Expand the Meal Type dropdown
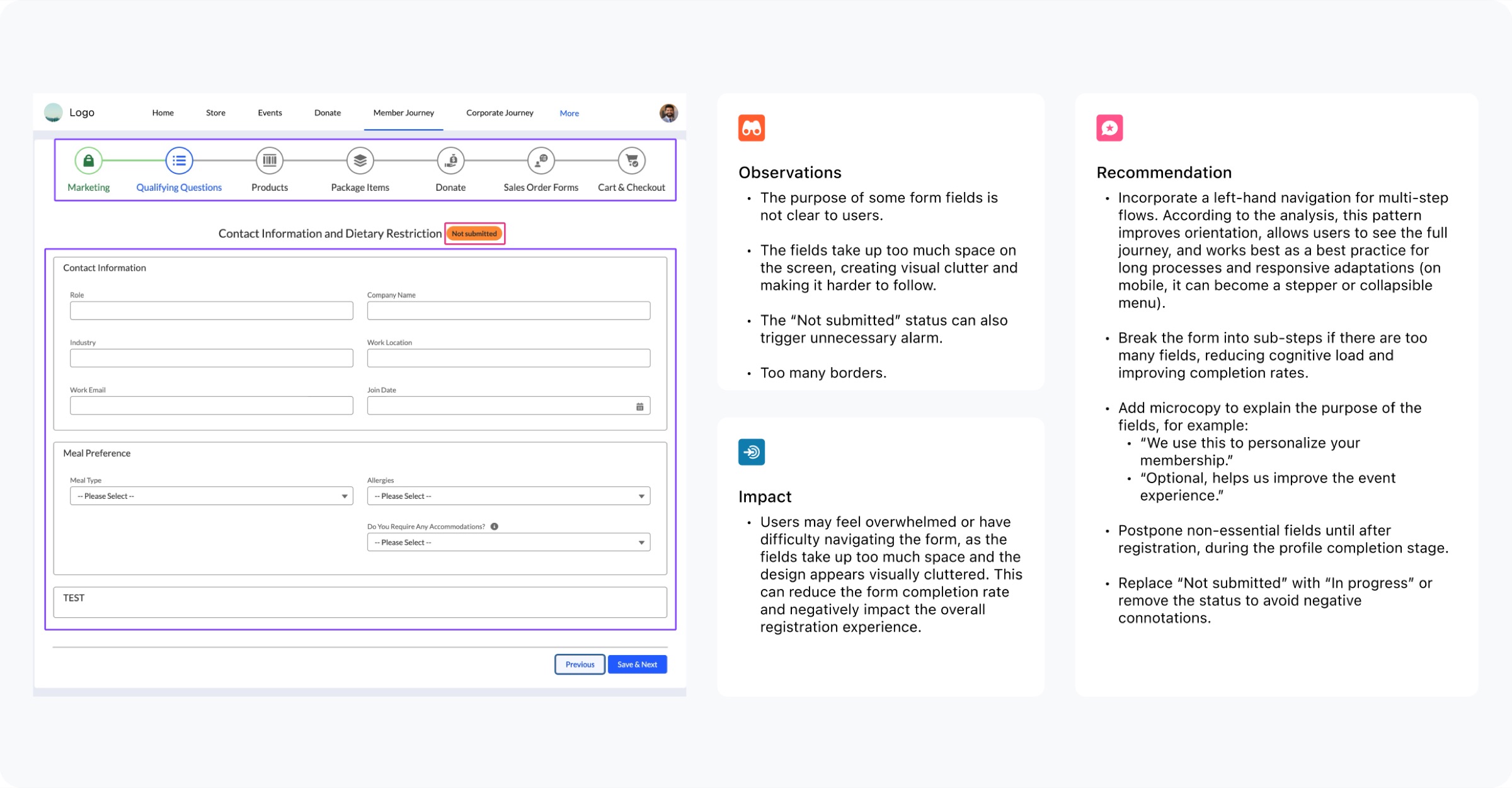This screenshot has height=788, width=1512. tap(212, 496)
